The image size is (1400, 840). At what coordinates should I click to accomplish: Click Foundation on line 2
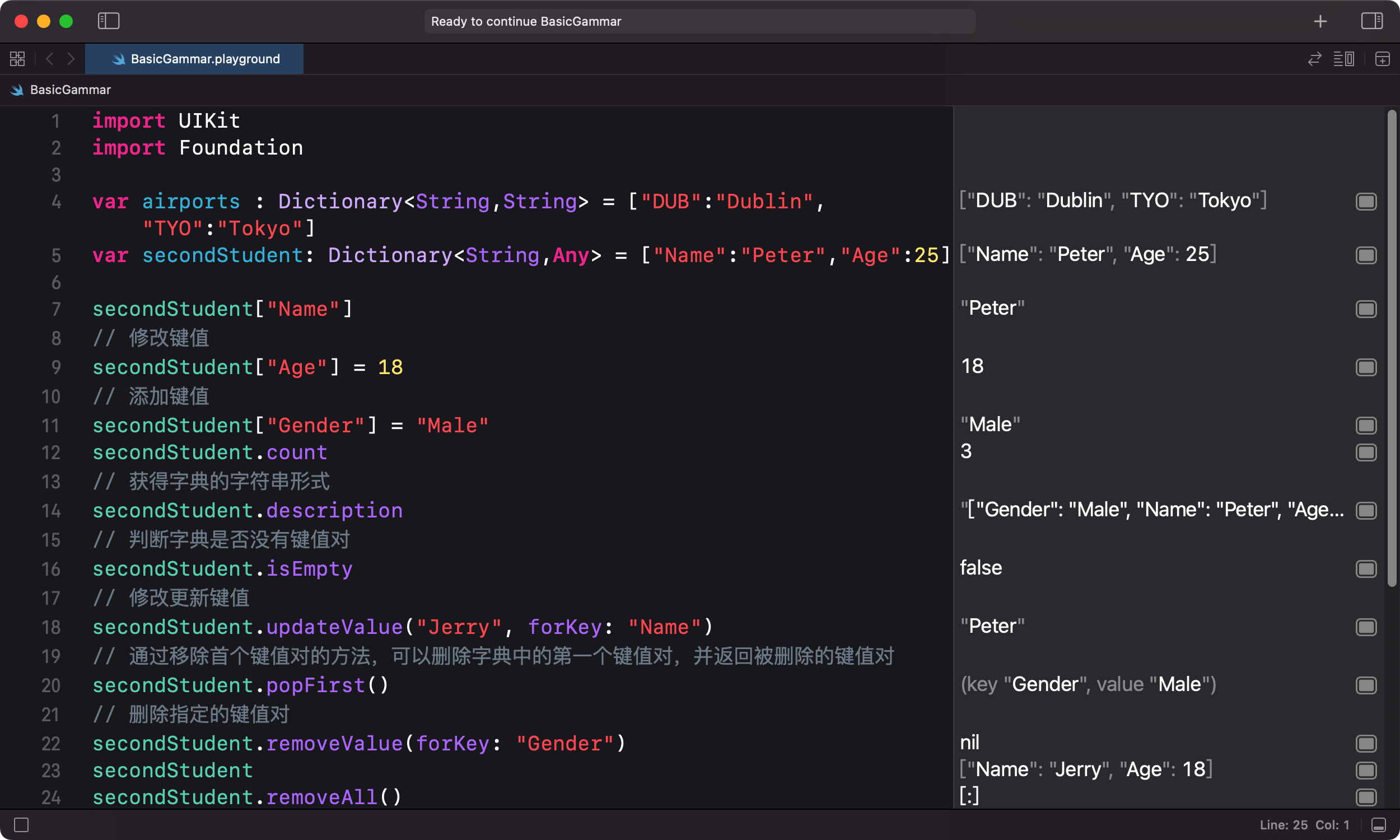pyautogui.click(x=241, y=148)
